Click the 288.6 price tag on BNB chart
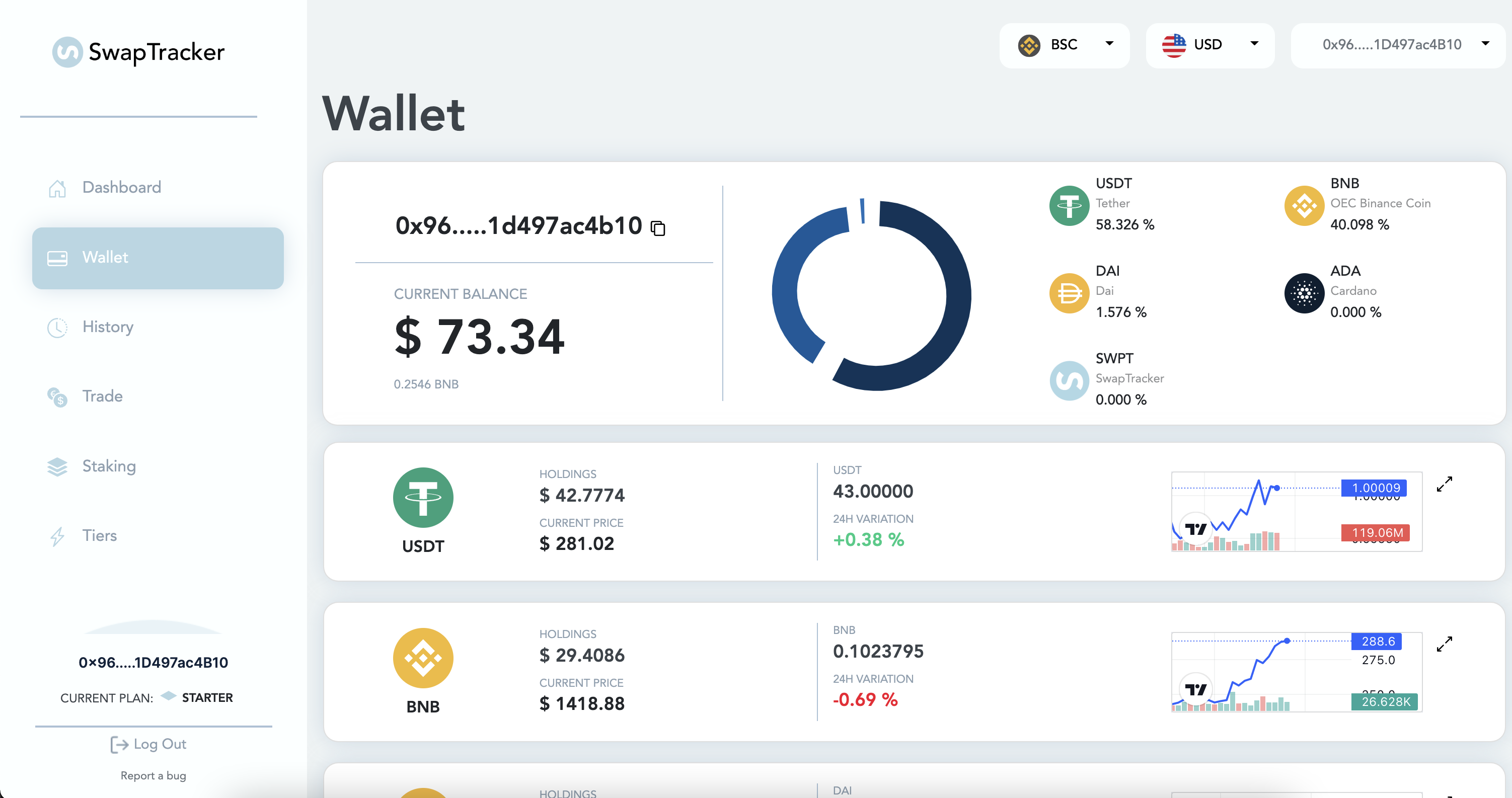Image resolution: width=1512 pixels, height=798 pixels. tap(1377, 642)
